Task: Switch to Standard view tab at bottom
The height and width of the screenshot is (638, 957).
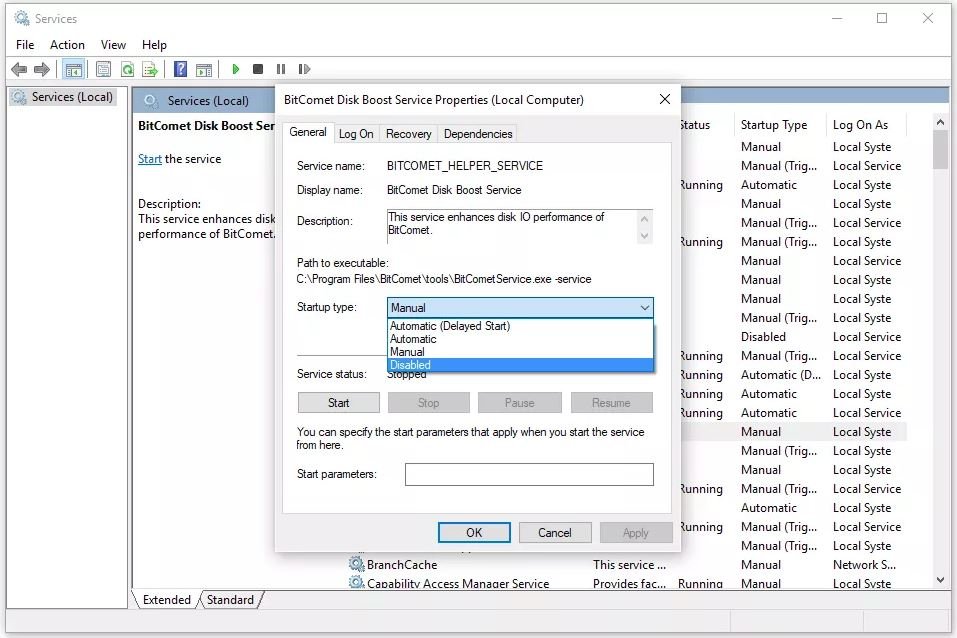Action: (x=230, y=600)
